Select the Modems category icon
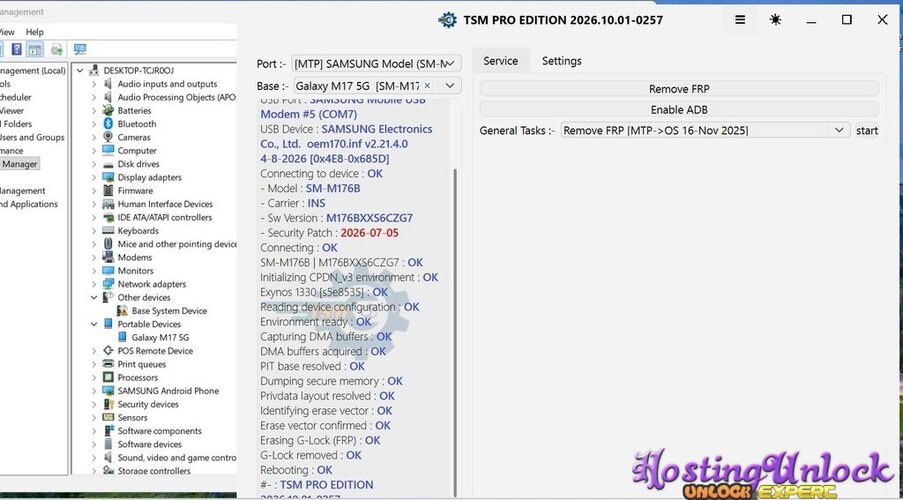This screenshot has width=903, height=500. [x=108, y=257]
